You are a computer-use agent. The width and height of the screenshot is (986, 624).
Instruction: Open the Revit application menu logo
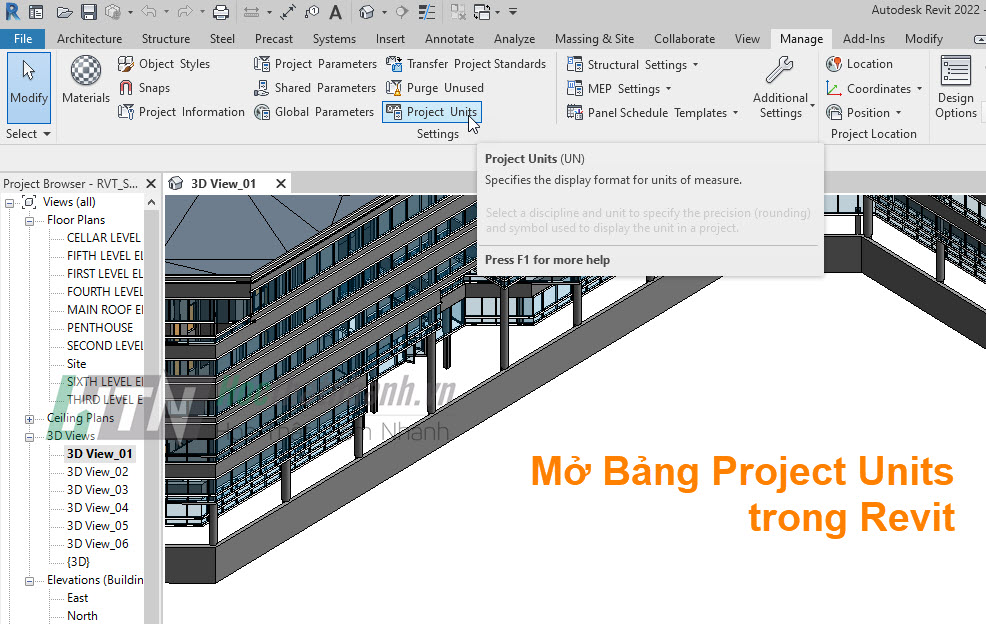tap(11, 11)
